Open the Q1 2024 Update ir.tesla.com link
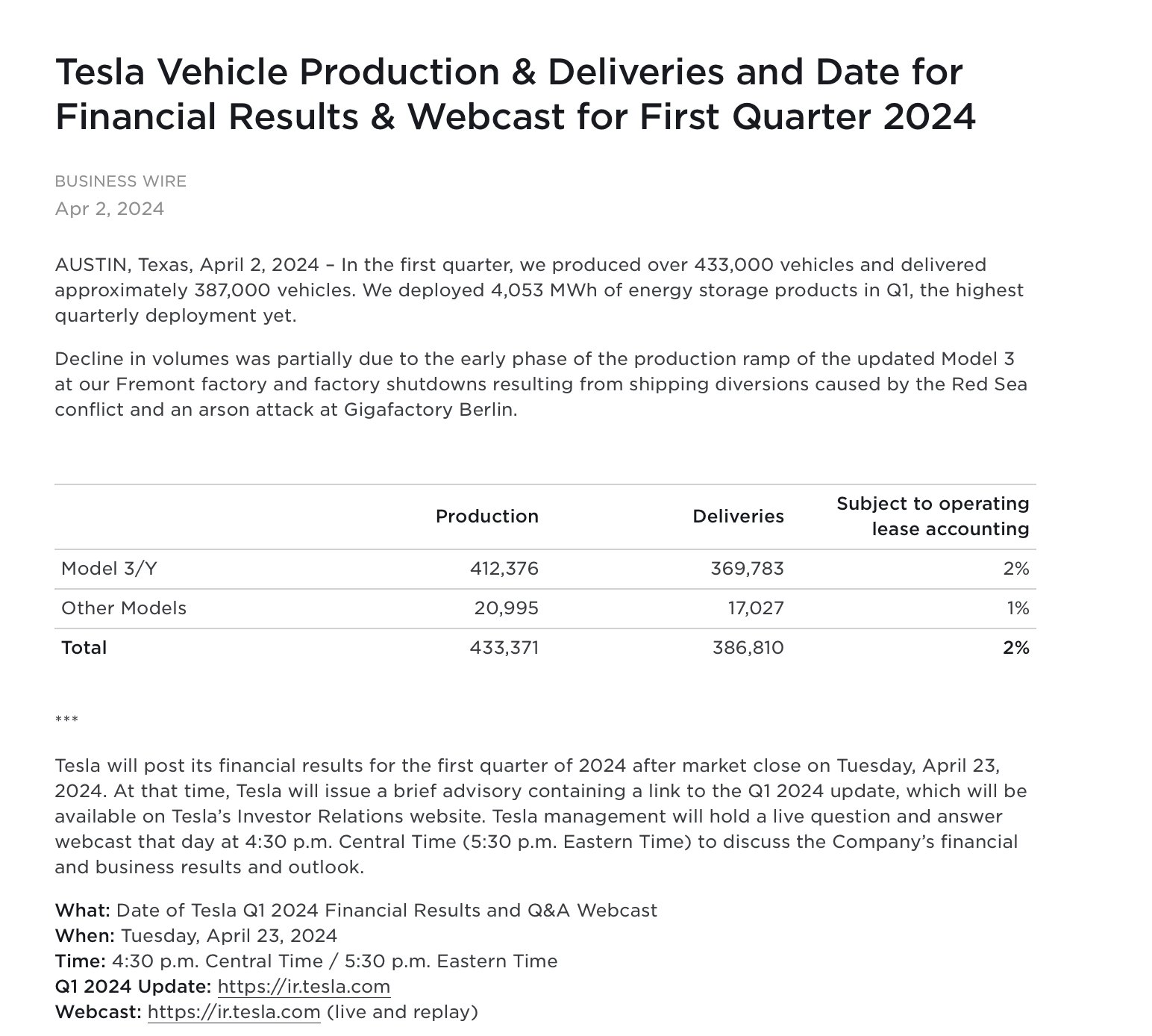Viewport: 1152px width, 1036px height. 304,987
